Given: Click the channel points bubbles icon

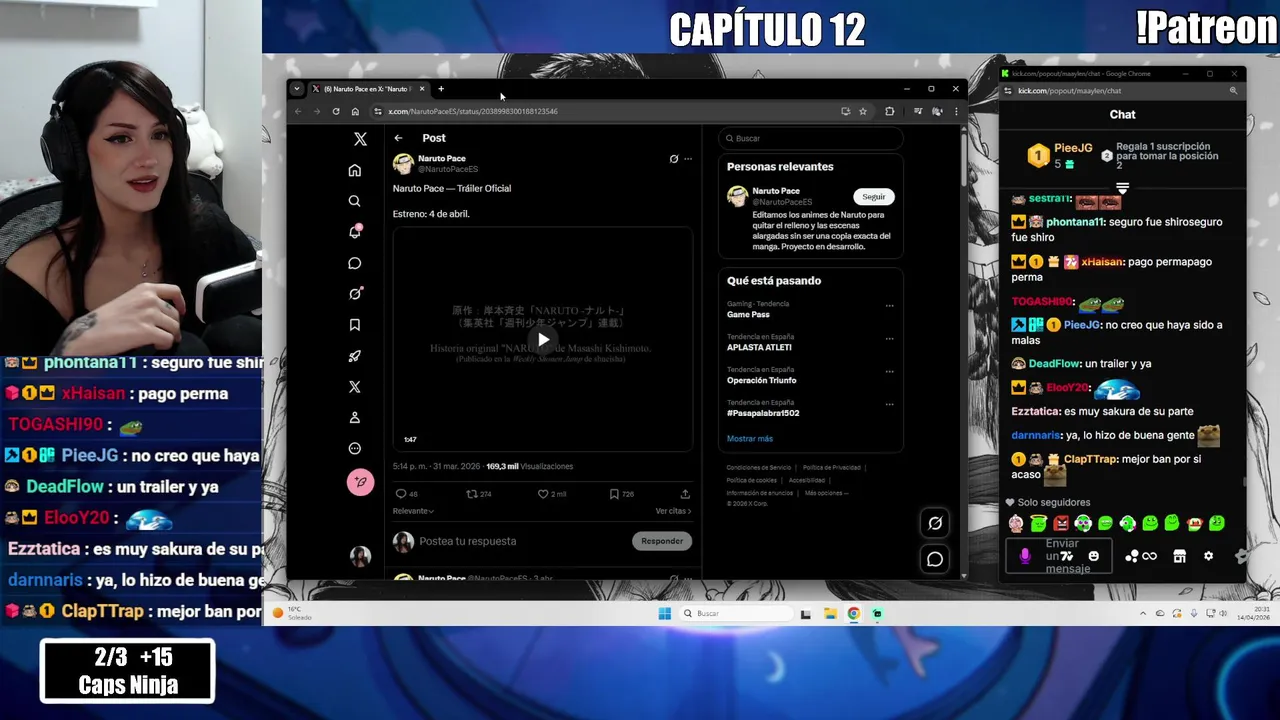Looking at the screenshot, I should 1132,556.
